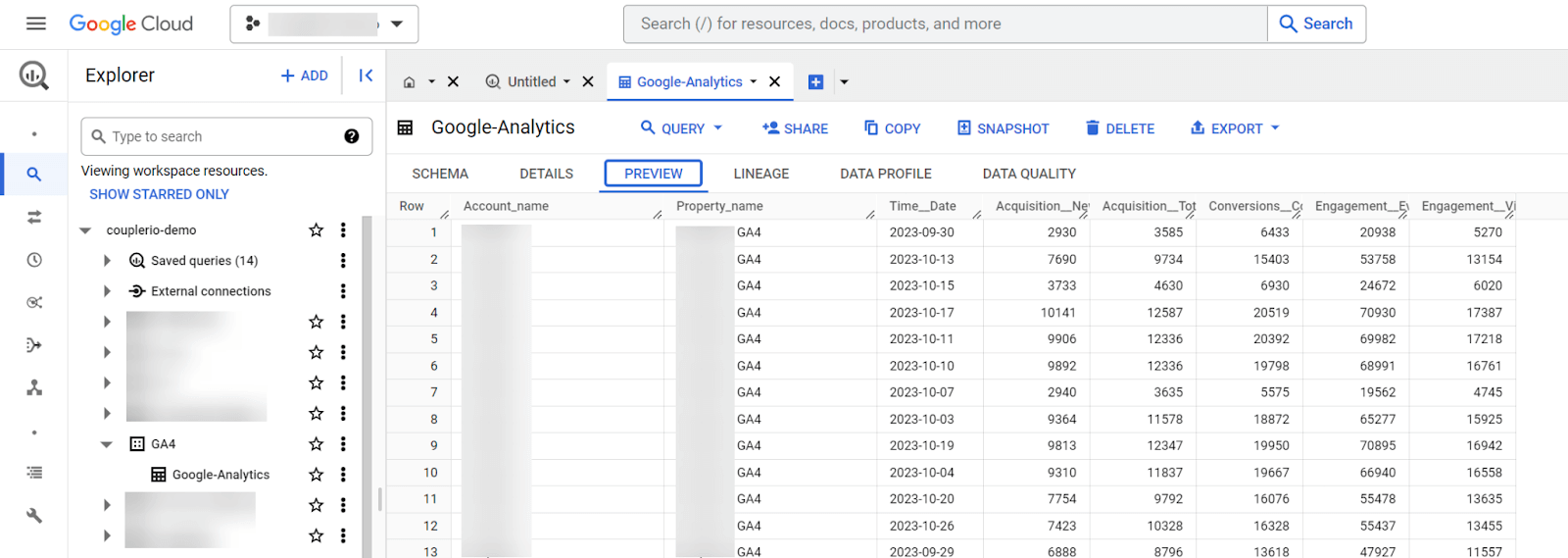
Task: Open the EXPORT dropdown
Action: [x=1235, y=128]
